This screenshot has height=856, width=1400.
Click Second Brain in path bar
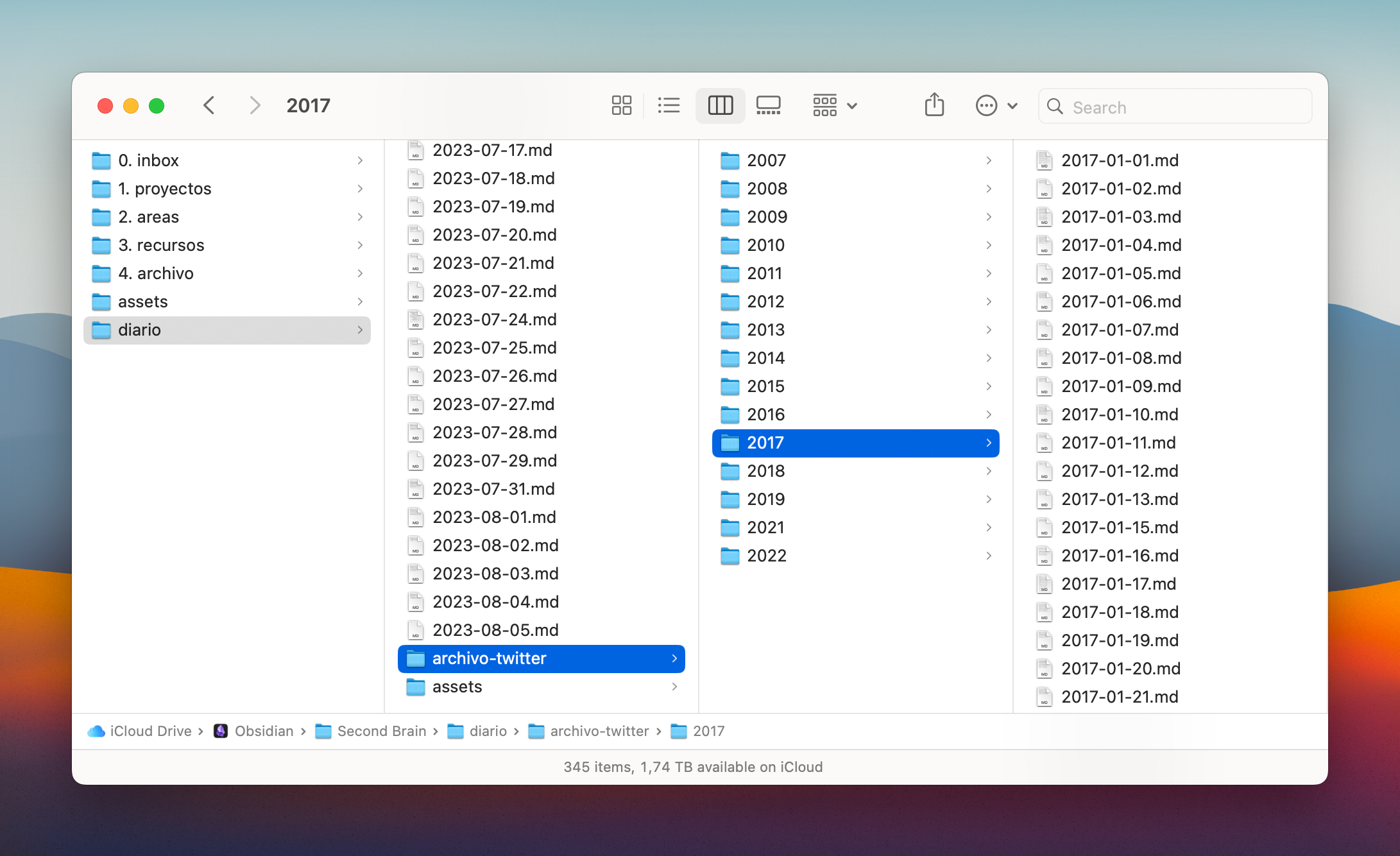click(381, 731)
